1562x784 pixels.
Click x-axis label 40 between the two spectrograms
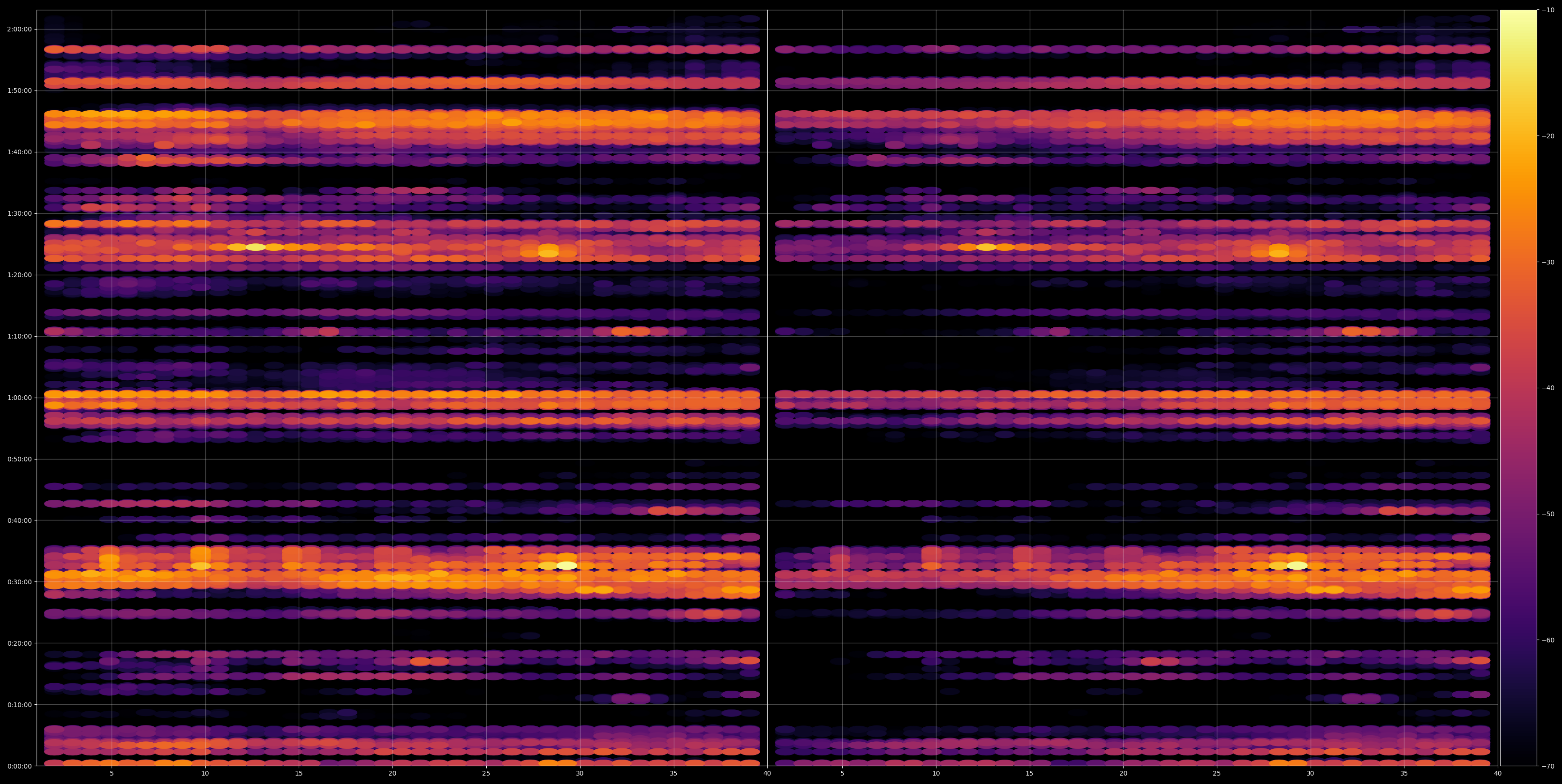coord(767,774)
